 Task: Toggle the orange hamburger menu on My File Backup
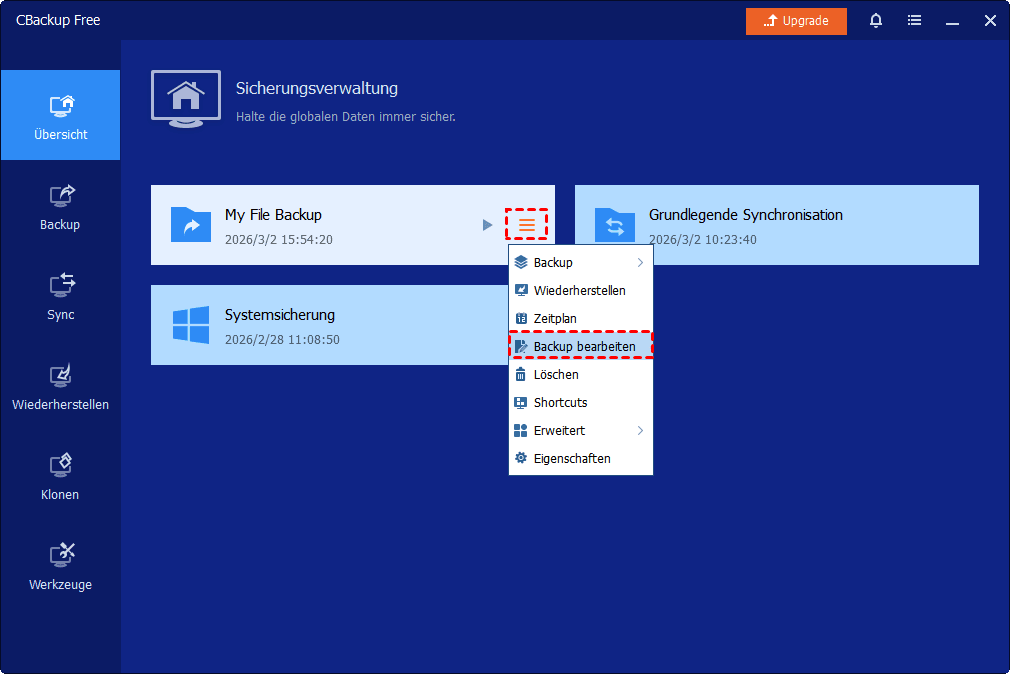tap(527, 225)
